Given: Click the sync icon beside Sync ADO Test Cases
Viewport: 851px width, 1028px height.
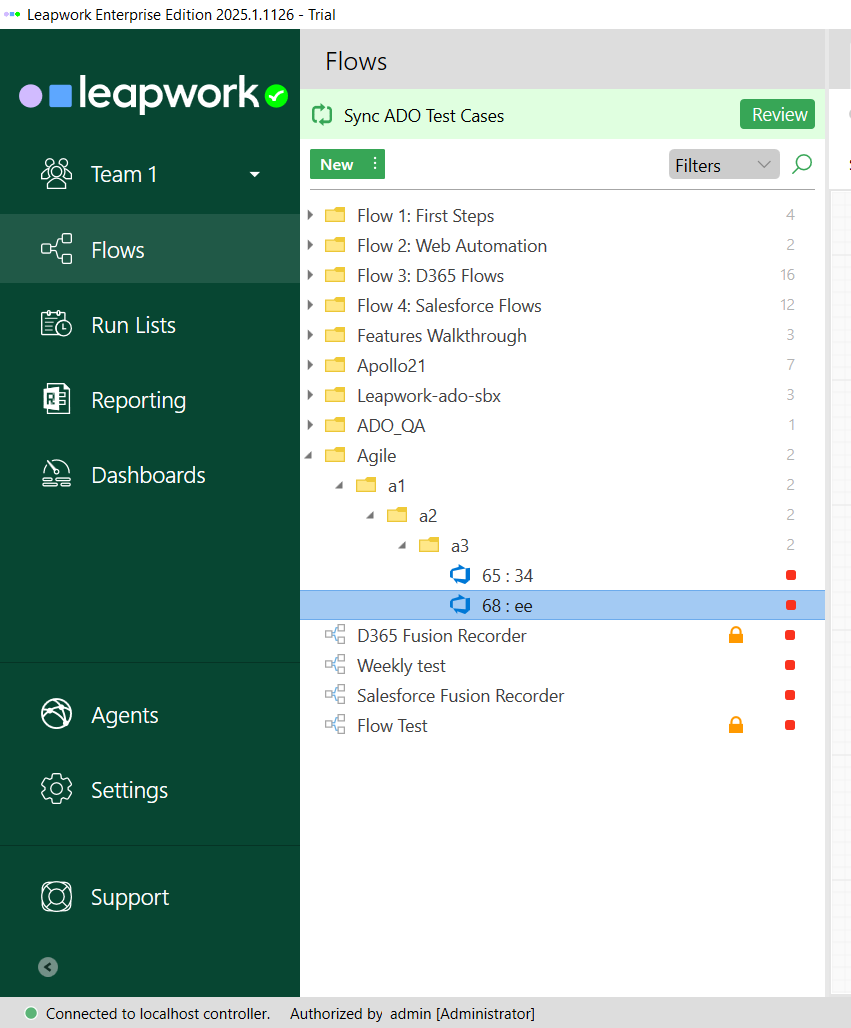Looking at the screenshot, I should pyautogui.click(x=320, y=114).
